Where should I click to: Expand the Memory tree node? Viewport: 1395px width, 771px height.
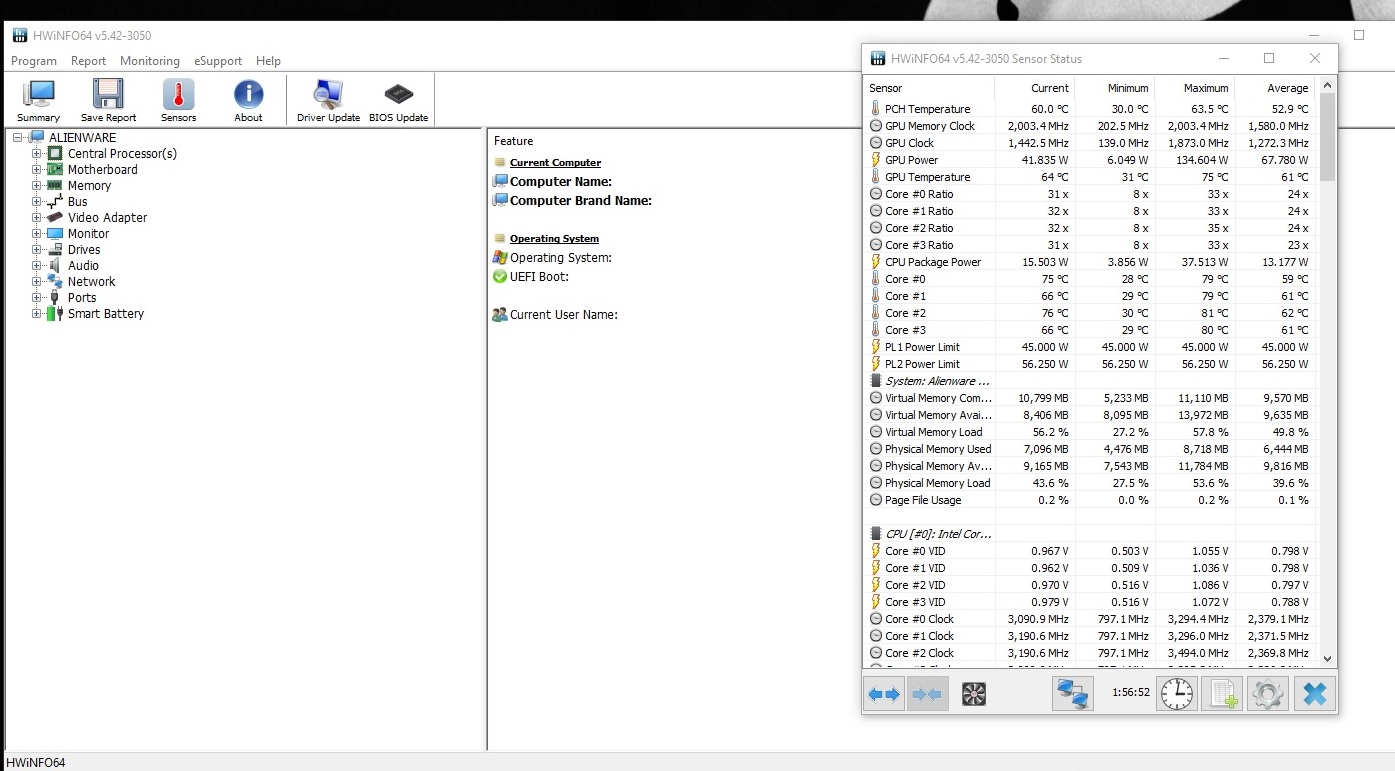(x=37, y=186)
